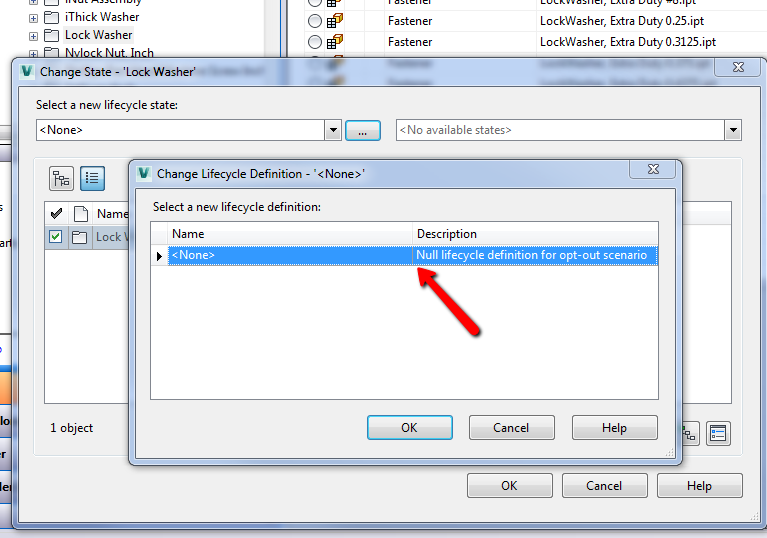Click fastener icon for LockWasher Extra Duty 0.3125.ipt
The width and height of the screenshot is (767, 538).
pos(335,42)
